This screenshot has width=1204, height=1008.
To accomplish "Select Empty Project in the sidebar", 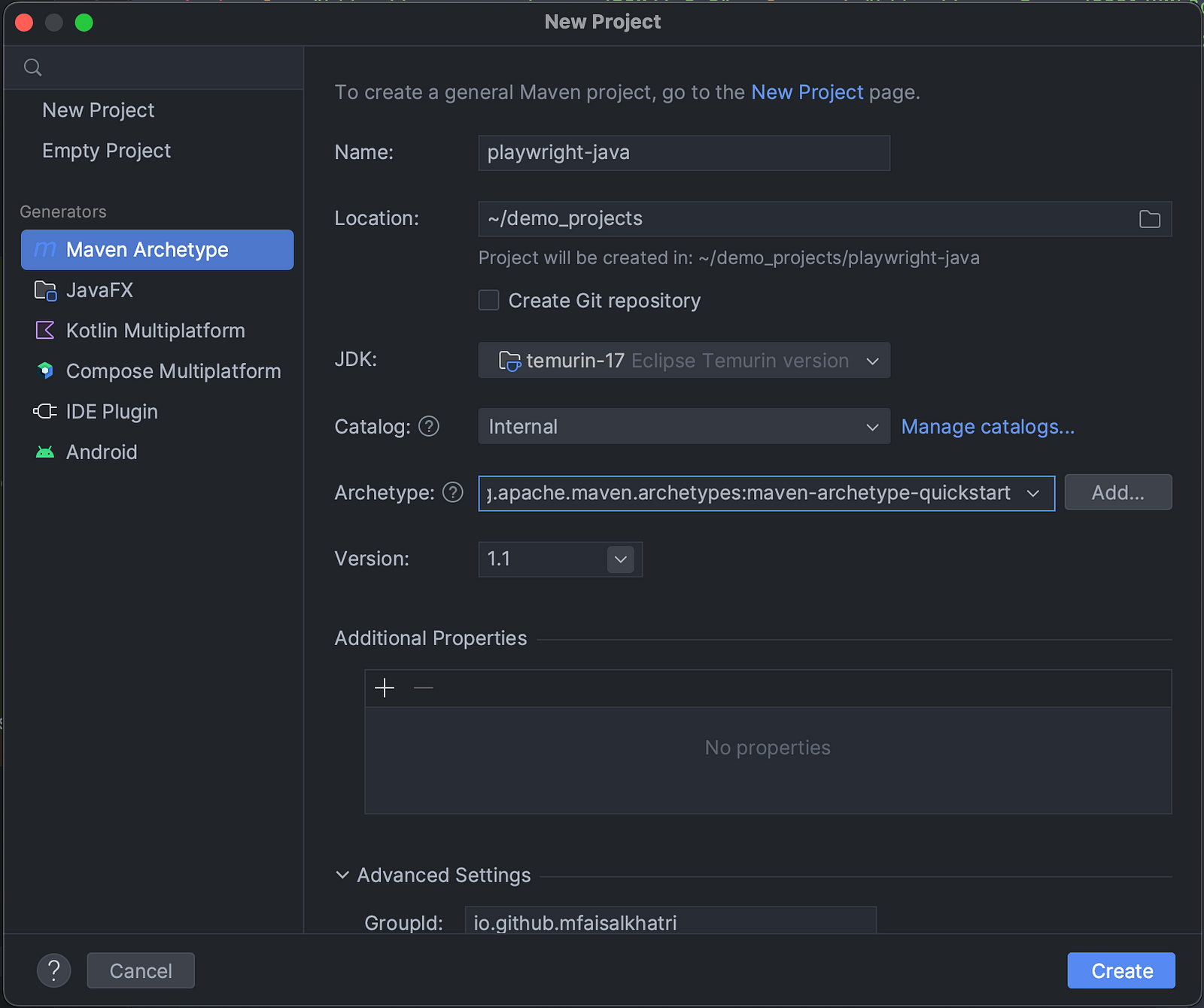I will [x=107, y=151].
